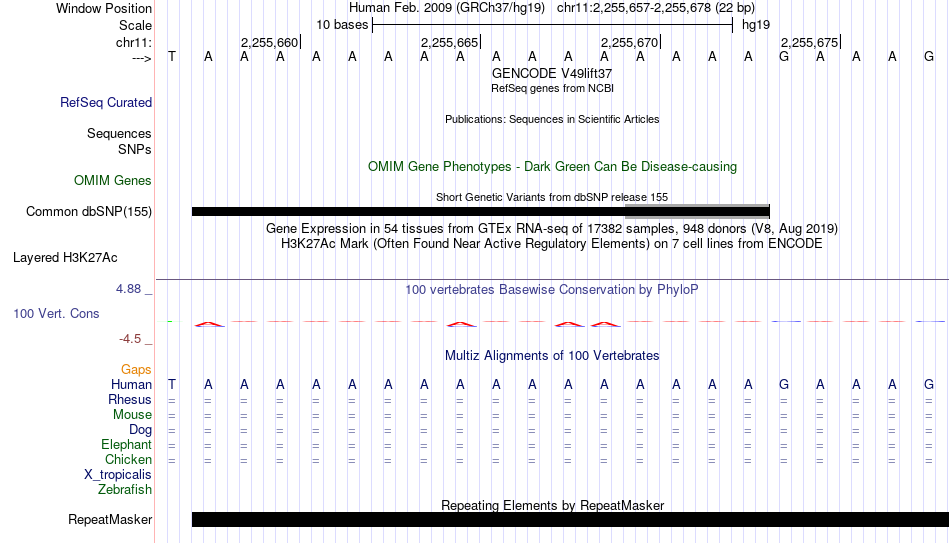Click the Gaps label
The height and width of the screenshot is (543, 950).
tap(136, 370)
